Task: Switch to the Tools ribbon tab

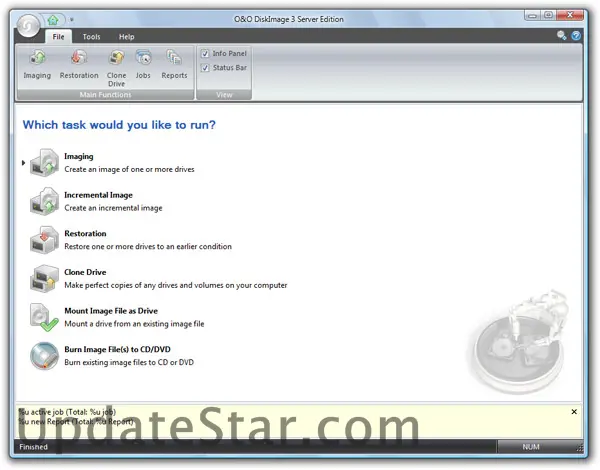Action: (x=91, y=37)
